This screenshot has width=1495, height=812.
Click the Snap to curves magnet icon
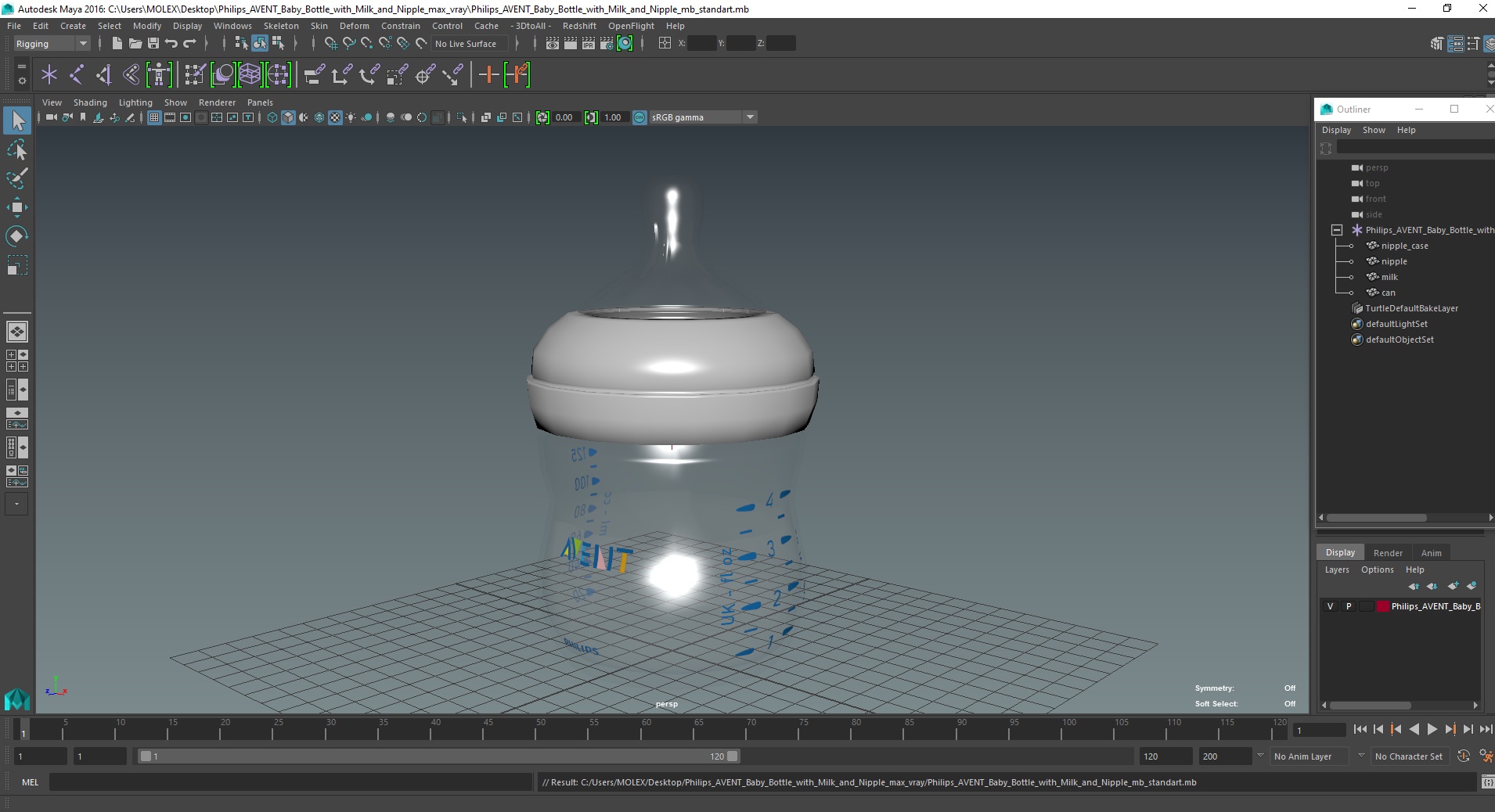349,44
